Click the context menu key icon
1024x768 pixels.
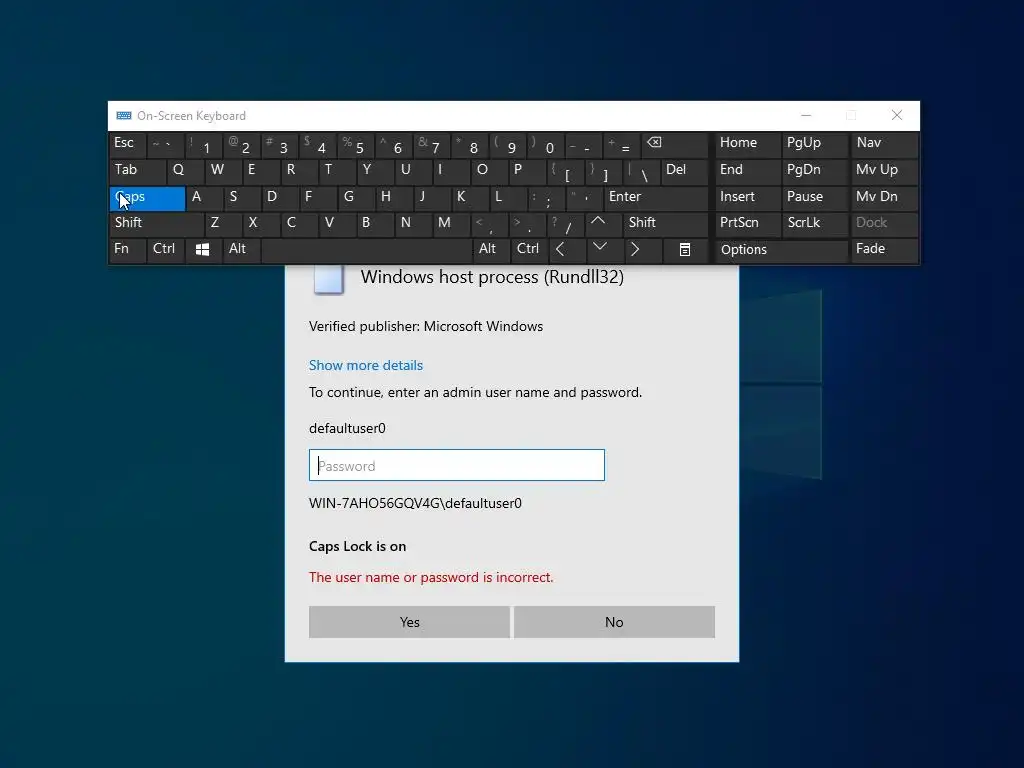click(x=684, y=250)
